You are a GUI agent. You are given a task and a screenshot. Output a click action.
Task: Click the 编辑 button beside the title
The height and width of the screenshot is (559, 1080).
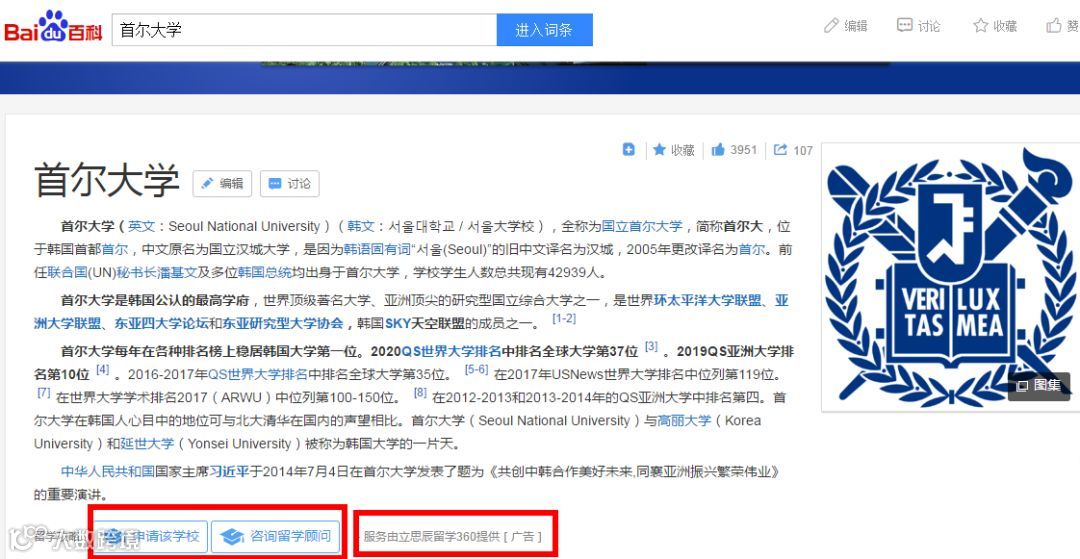coord(222,184)
